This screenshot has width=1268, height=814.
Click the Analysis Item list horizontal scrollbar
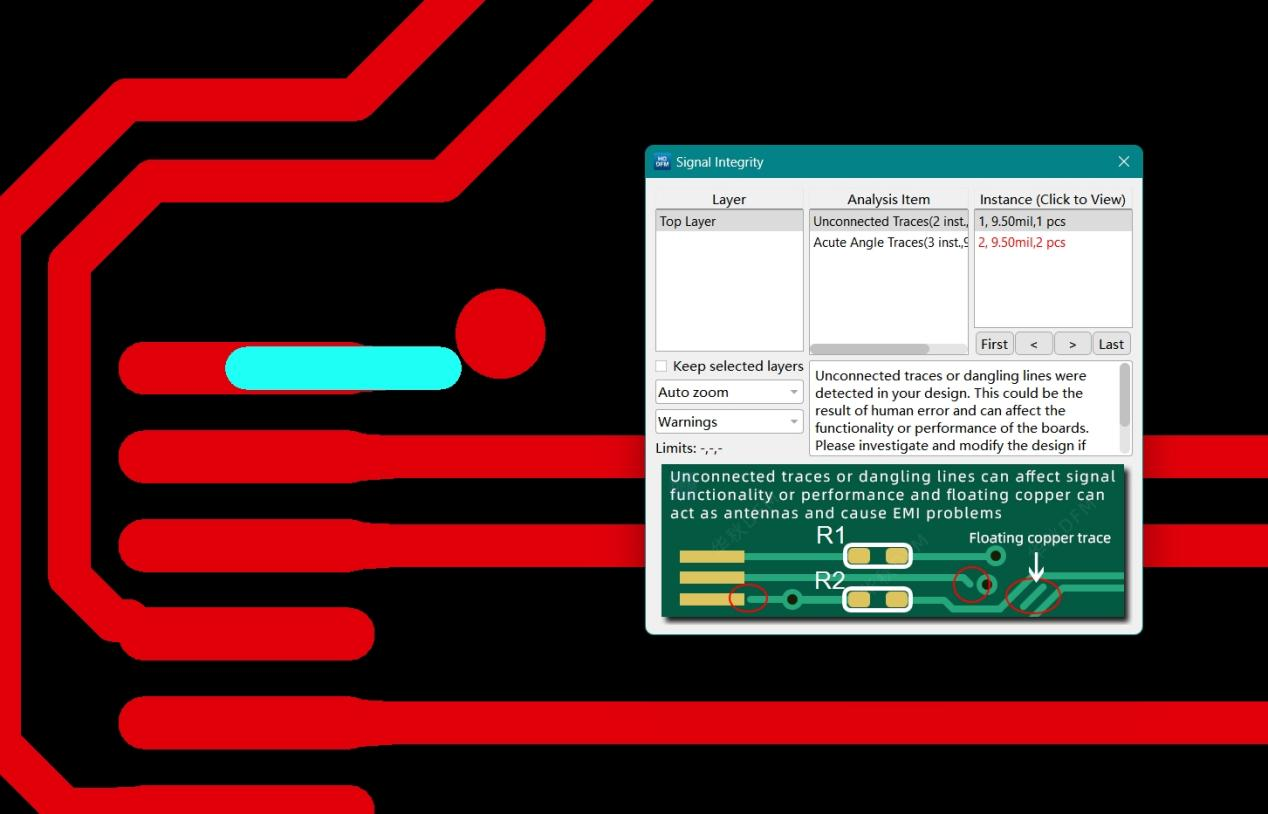[869, 349]
